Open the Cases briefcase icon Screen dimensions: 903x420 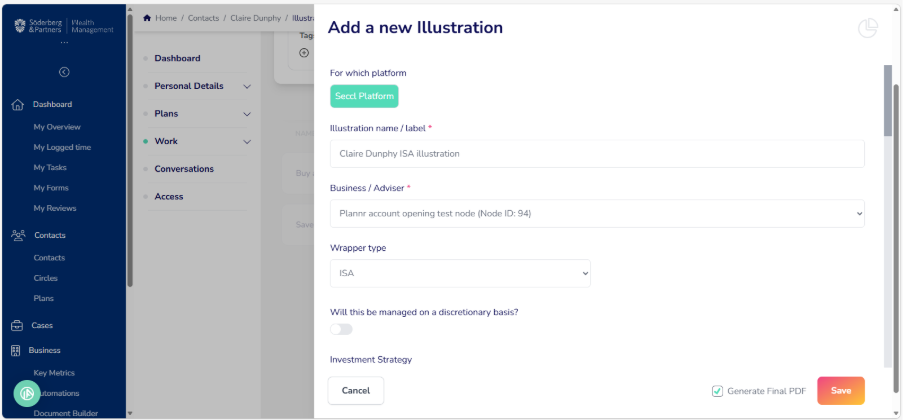[x=17, y=326]
